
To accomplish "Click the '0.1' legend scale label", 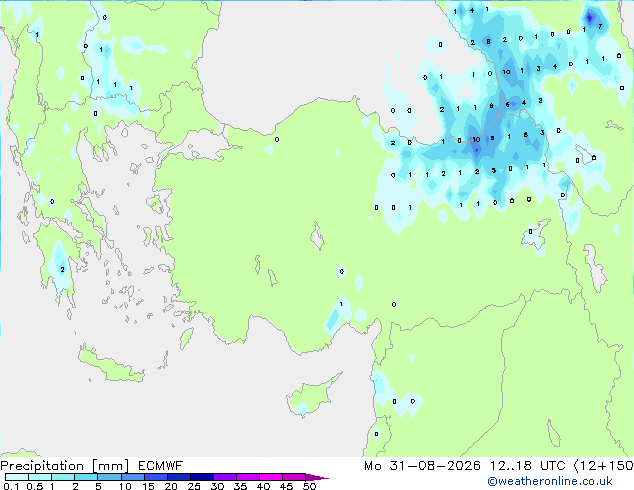I will 11,486.
